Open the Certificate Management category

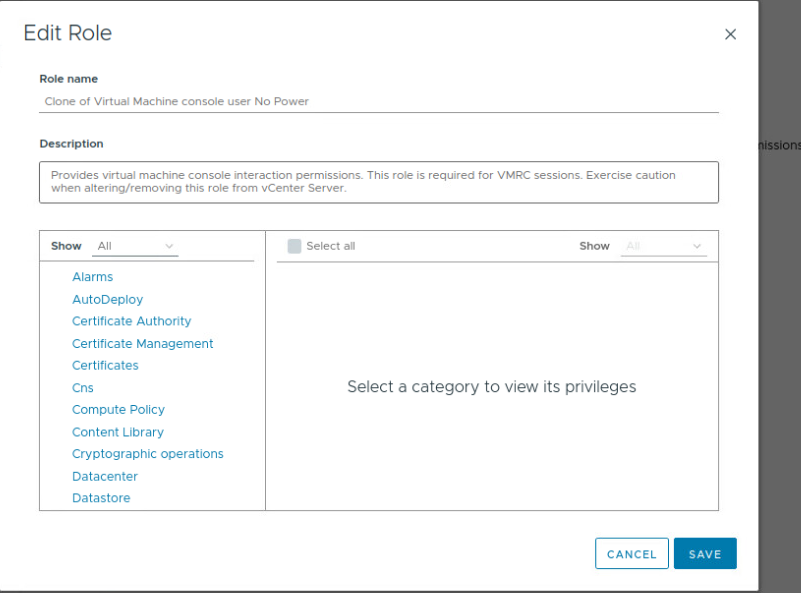click(142, 343)
